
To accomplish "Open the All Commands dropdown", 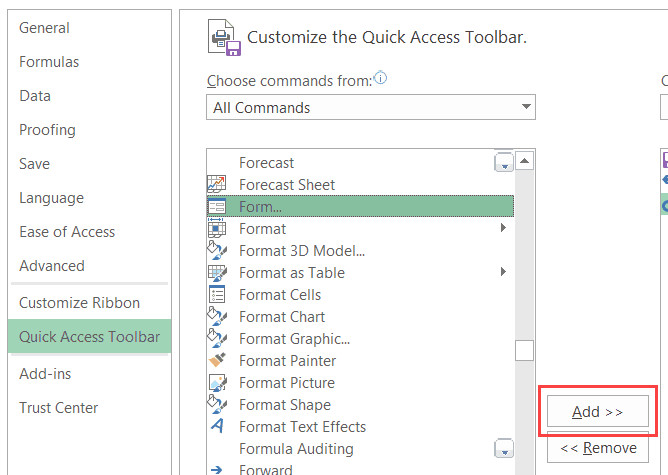I will [x=371, y=108].
